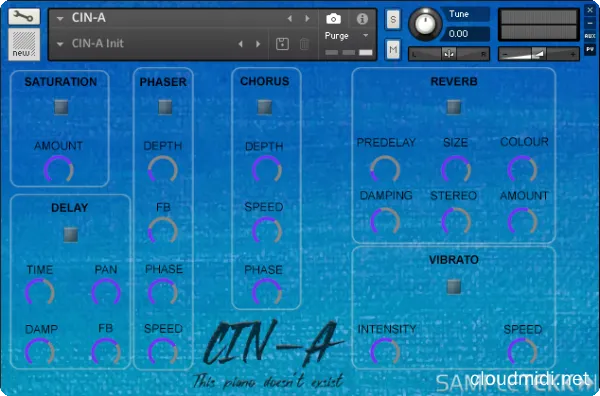Click the Delay Time knob

click(x=40, y=293)
